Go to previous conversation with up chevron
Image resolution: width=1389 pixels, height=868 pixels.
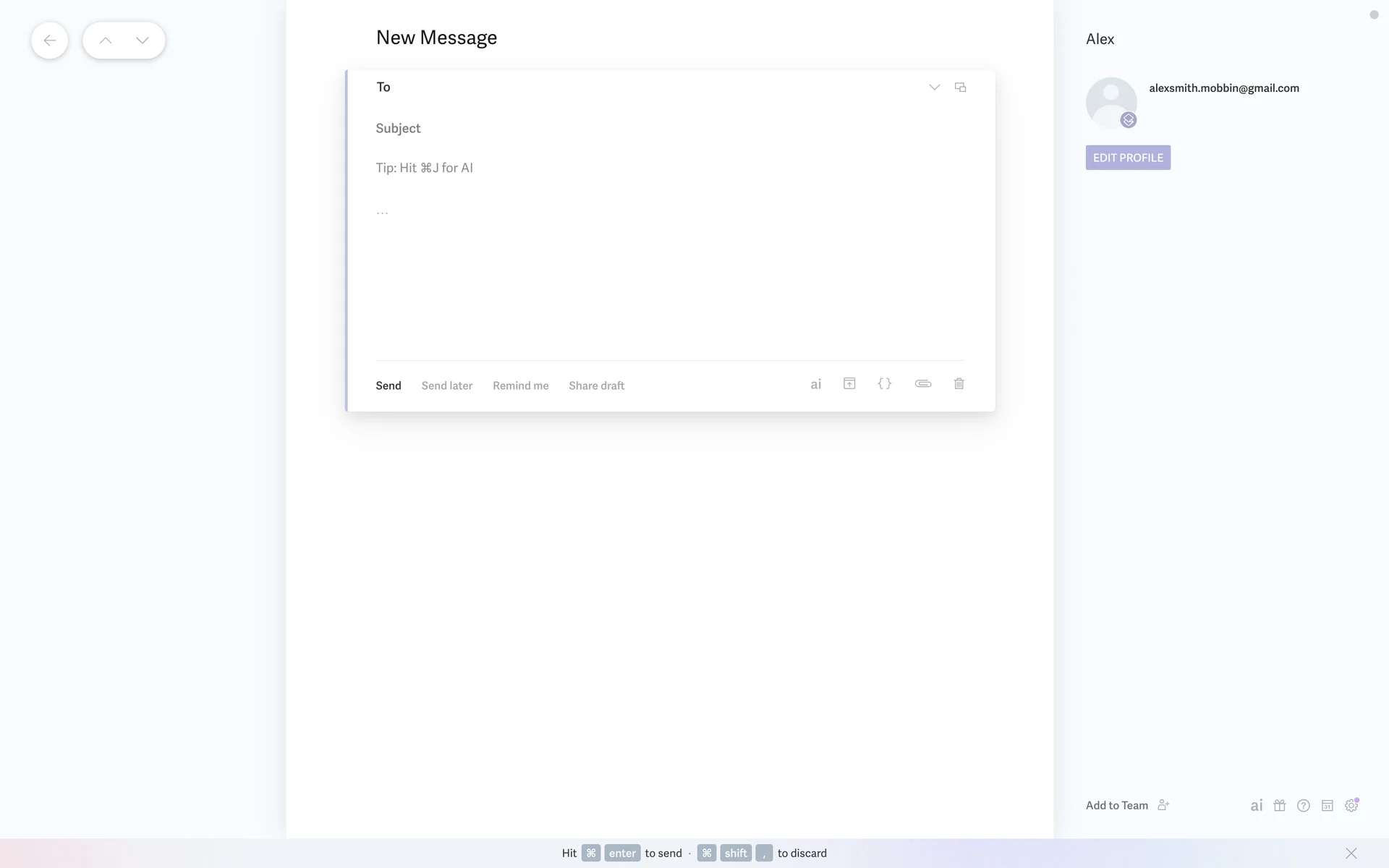pyautogui.click(x=106, y=41)
